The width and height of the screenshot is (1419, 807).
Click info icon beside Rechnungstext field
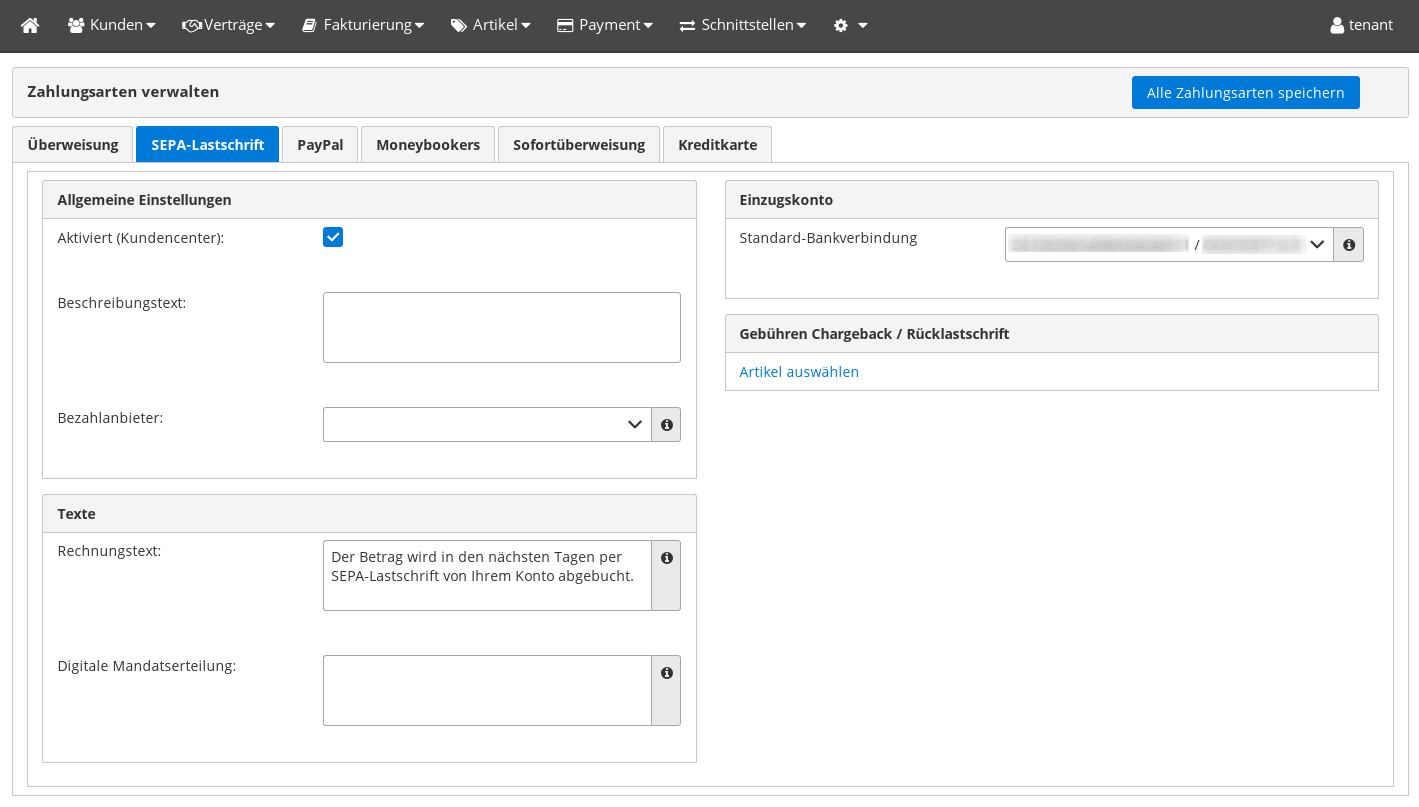[x=666, y=558]
